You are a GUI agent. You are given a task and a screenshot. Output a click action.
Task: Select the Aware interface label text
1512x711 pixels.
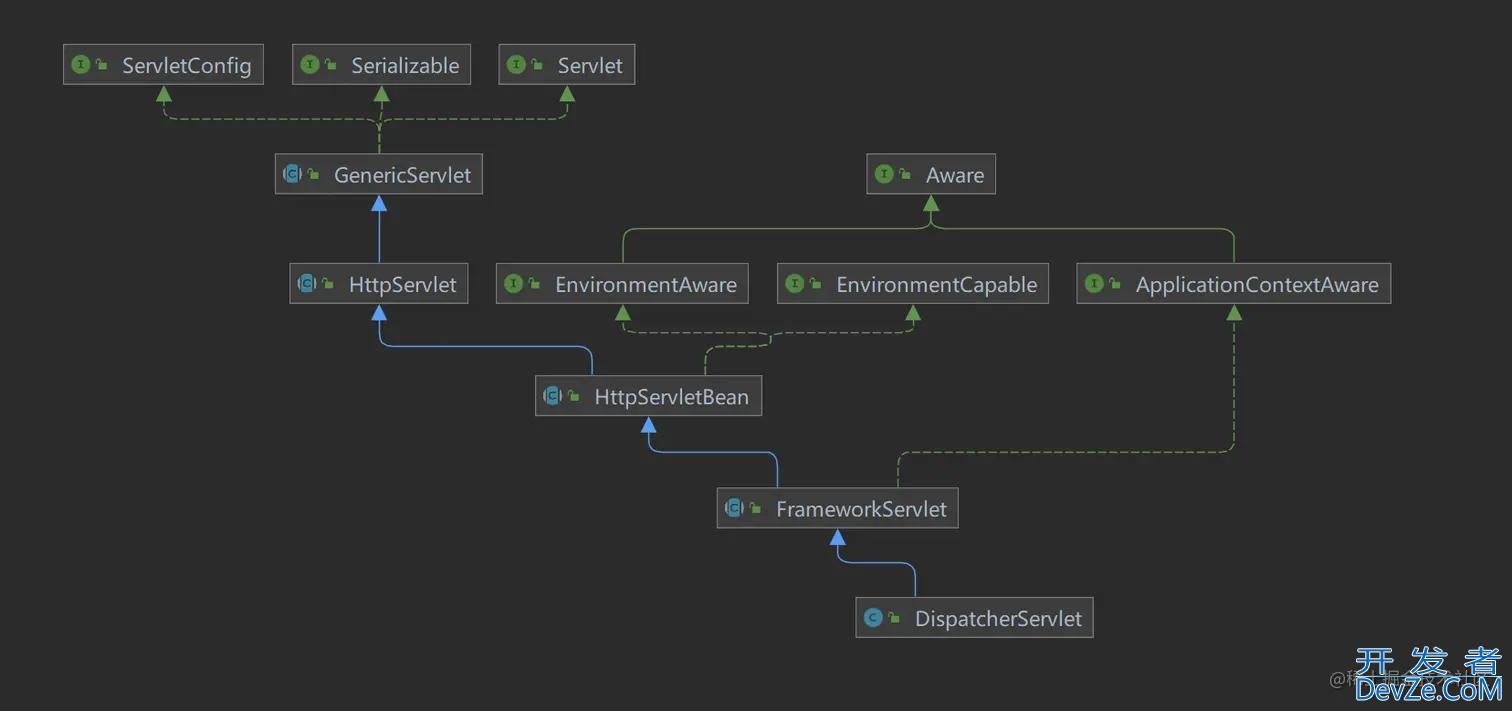tap(955, 175)
